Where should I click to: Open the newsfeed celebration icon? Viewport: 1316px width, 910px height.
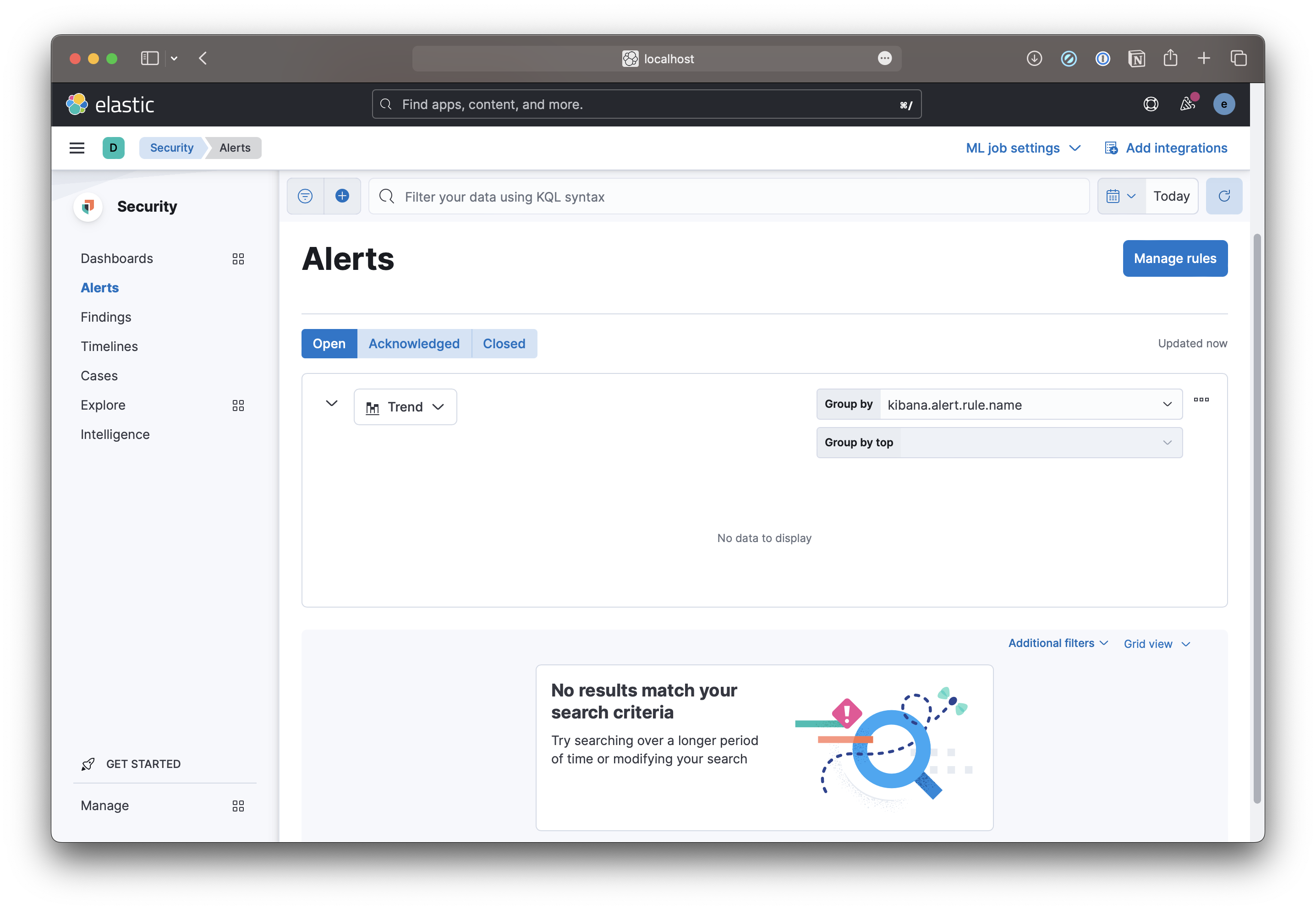(1187, 104)
